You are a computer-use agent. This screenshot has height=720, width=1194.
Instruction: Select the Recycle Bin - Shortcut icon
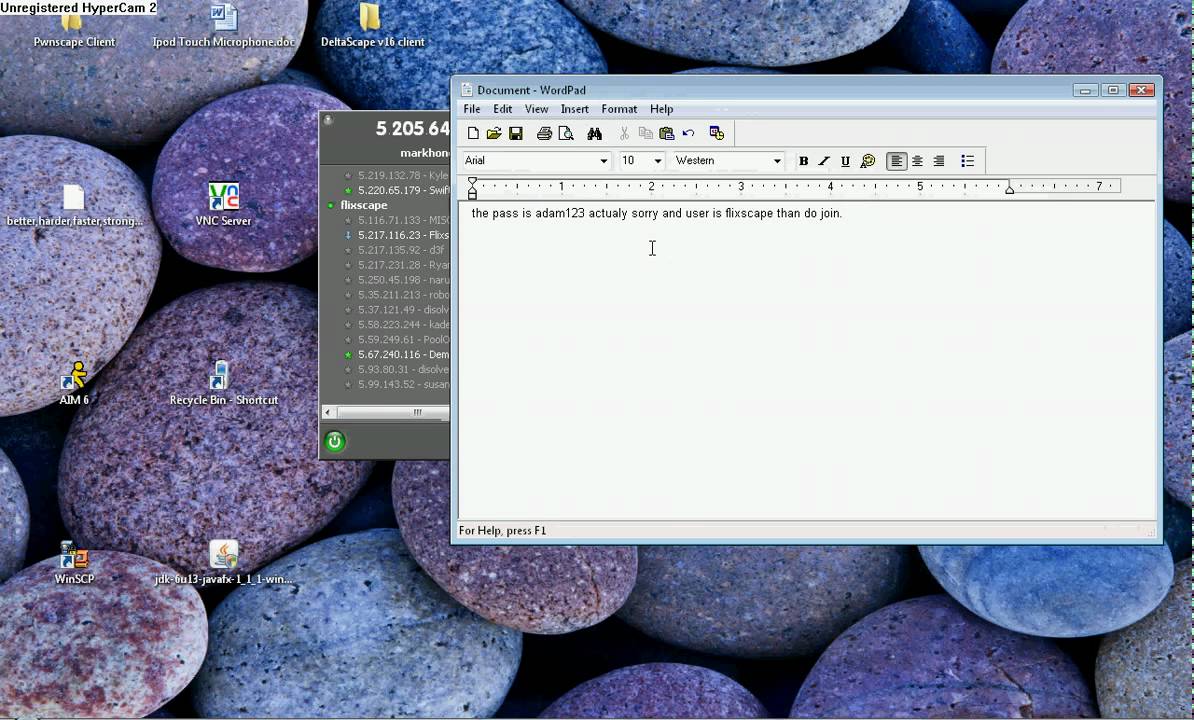pos(223,384)
